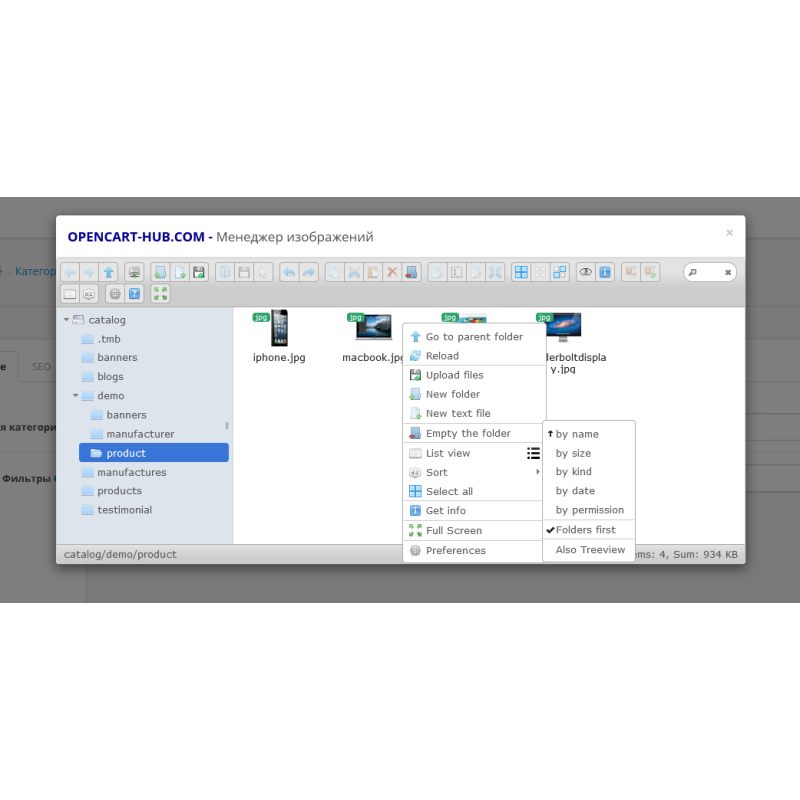This screenshot has width=800, height=800.
Task: Click the blue help question-mark icon
Action: (134, 293)
